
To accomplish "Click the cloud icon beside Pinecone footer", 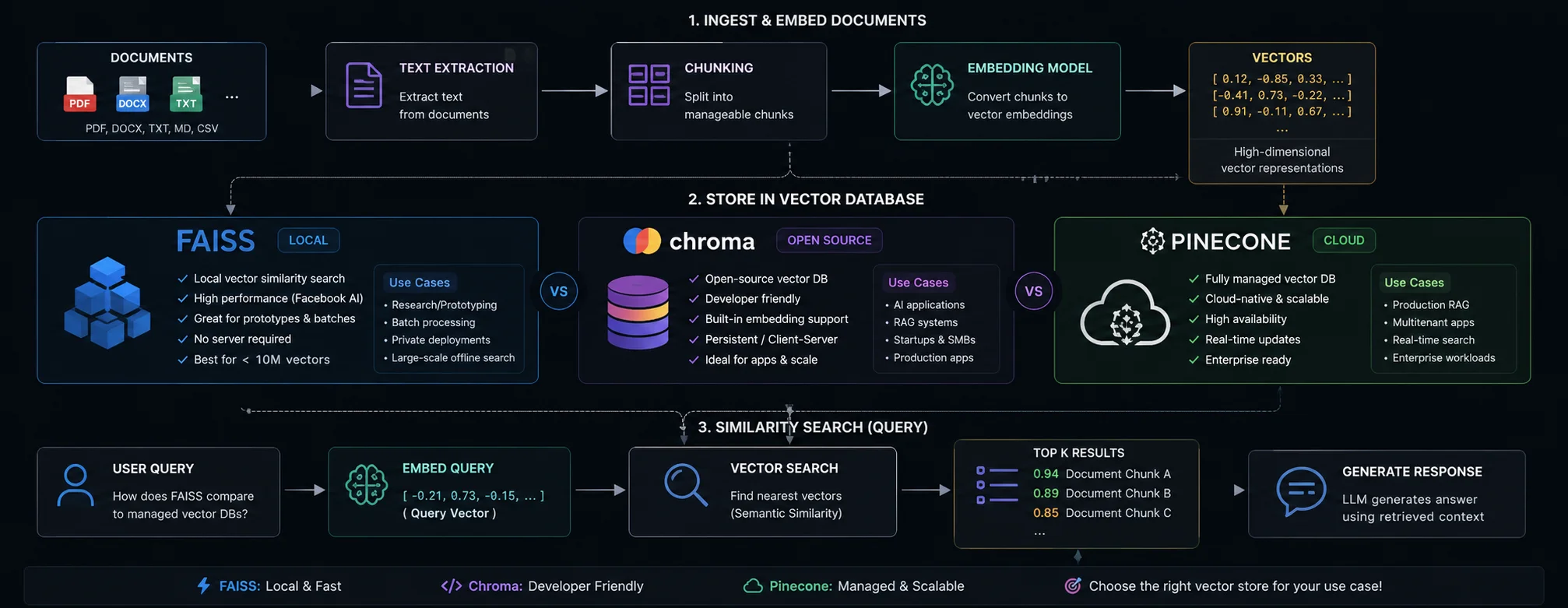I will click(x=753, y=585).
